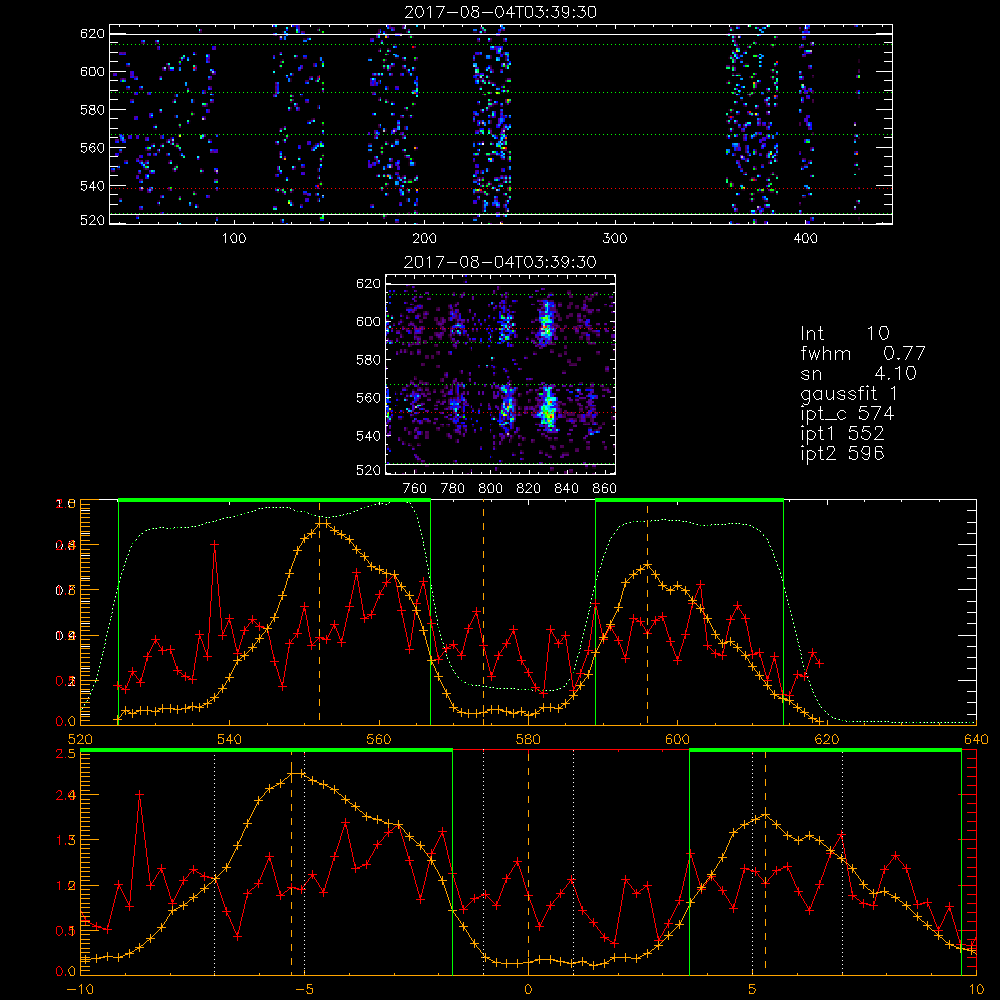The width and height of the screenshot is (1000, 1000).
Task: Click x-axis label 580 on profile plot
Action: click(528, 740)
